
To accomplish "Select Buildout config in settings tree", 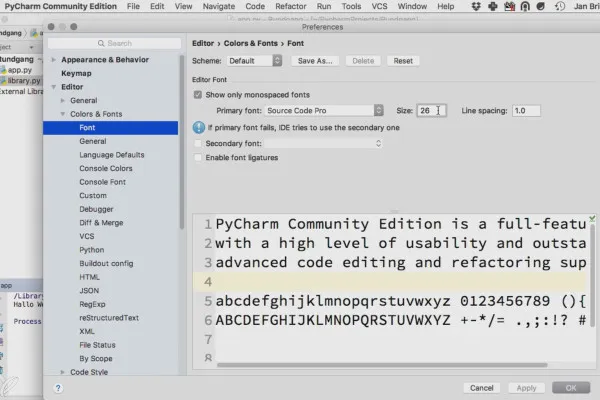I will tap(106, 263).
